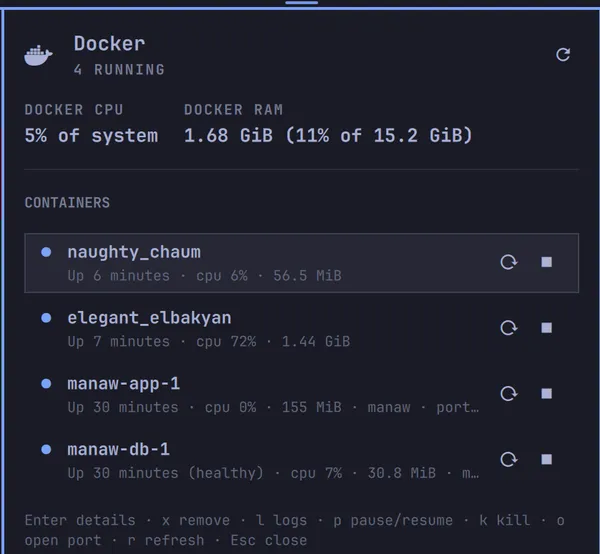The image size is (600, 554).
Task: Select the elegant_elbakyan container name
Action: [149, 318]
